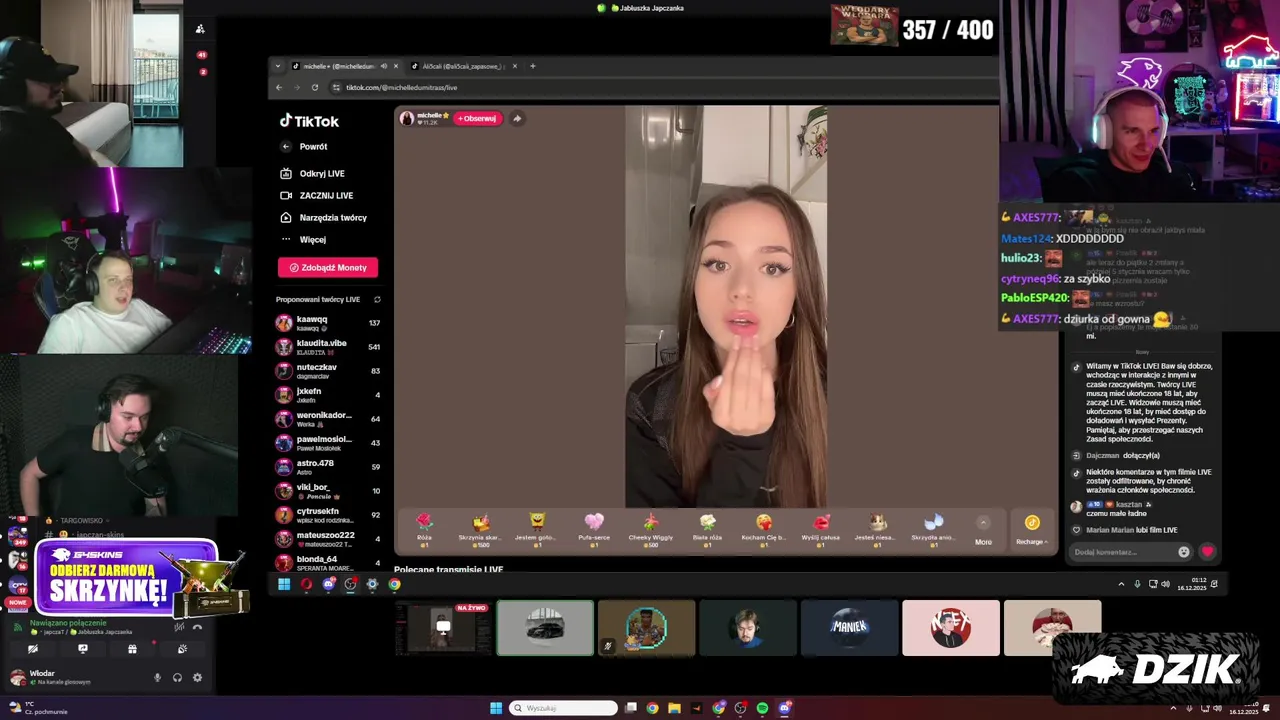
Task: Open nuteczkav suggested live creator
Action: click(x=328, y=371)
